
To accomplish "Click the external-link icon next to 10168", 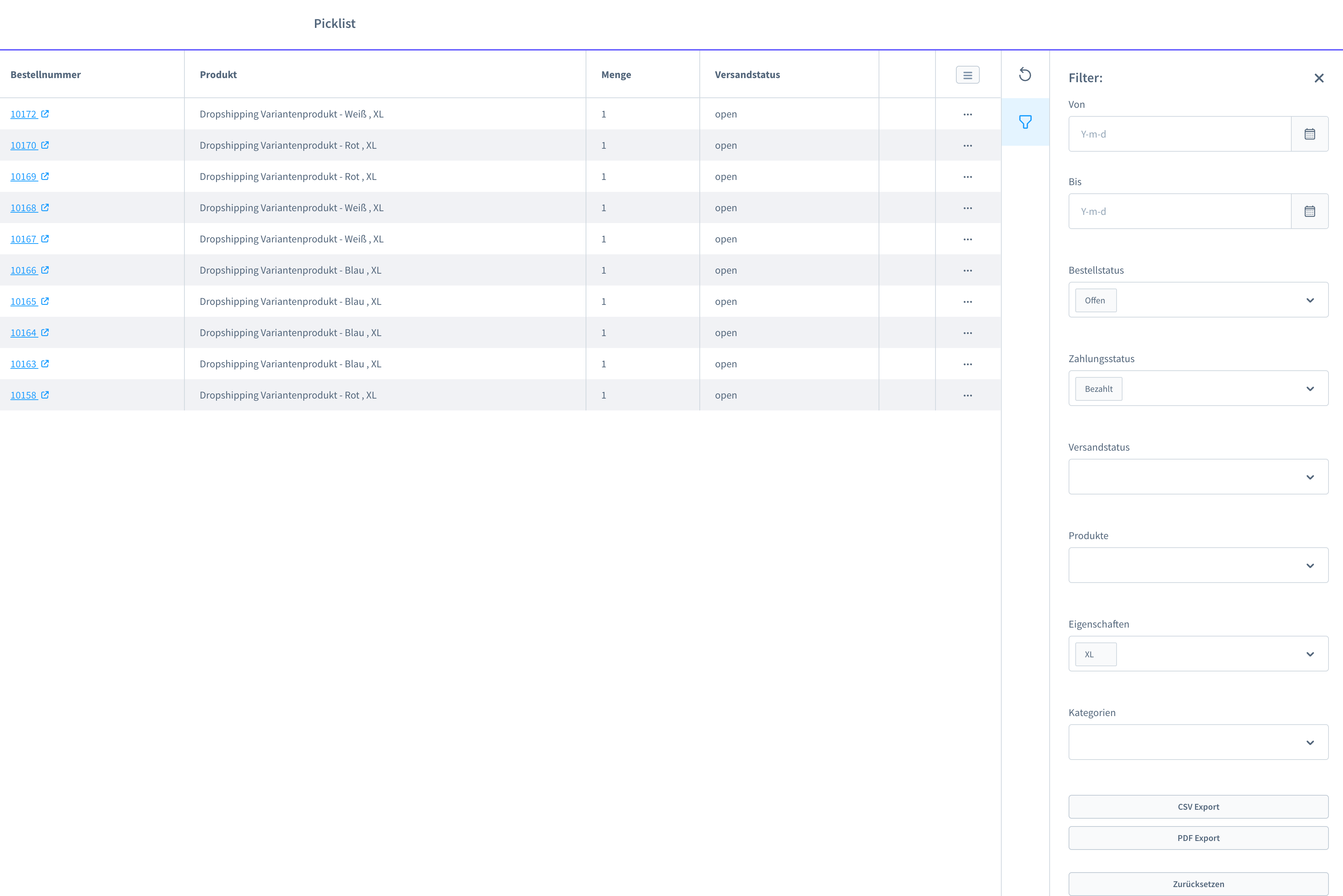I will 45,207.
